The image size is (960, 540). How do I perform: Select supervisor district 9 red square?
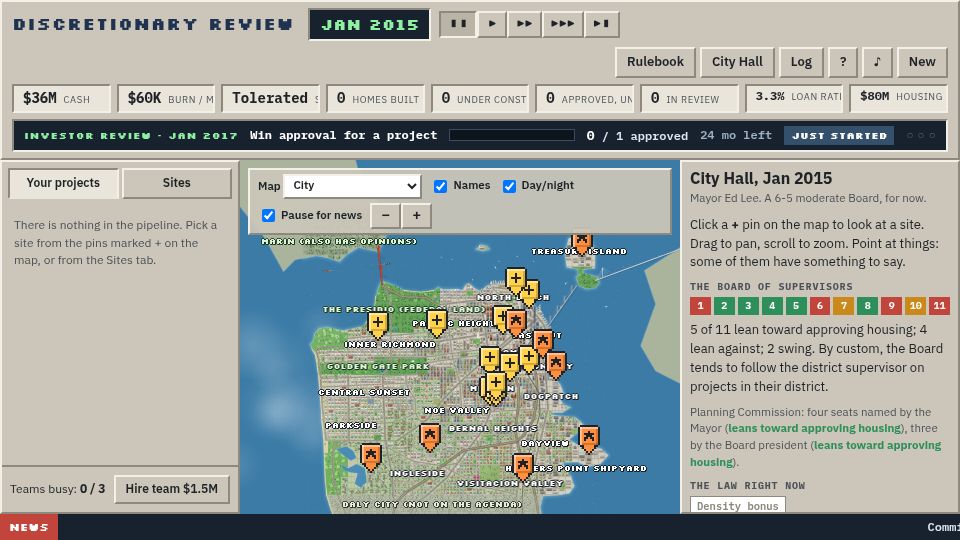coord(891,306)
